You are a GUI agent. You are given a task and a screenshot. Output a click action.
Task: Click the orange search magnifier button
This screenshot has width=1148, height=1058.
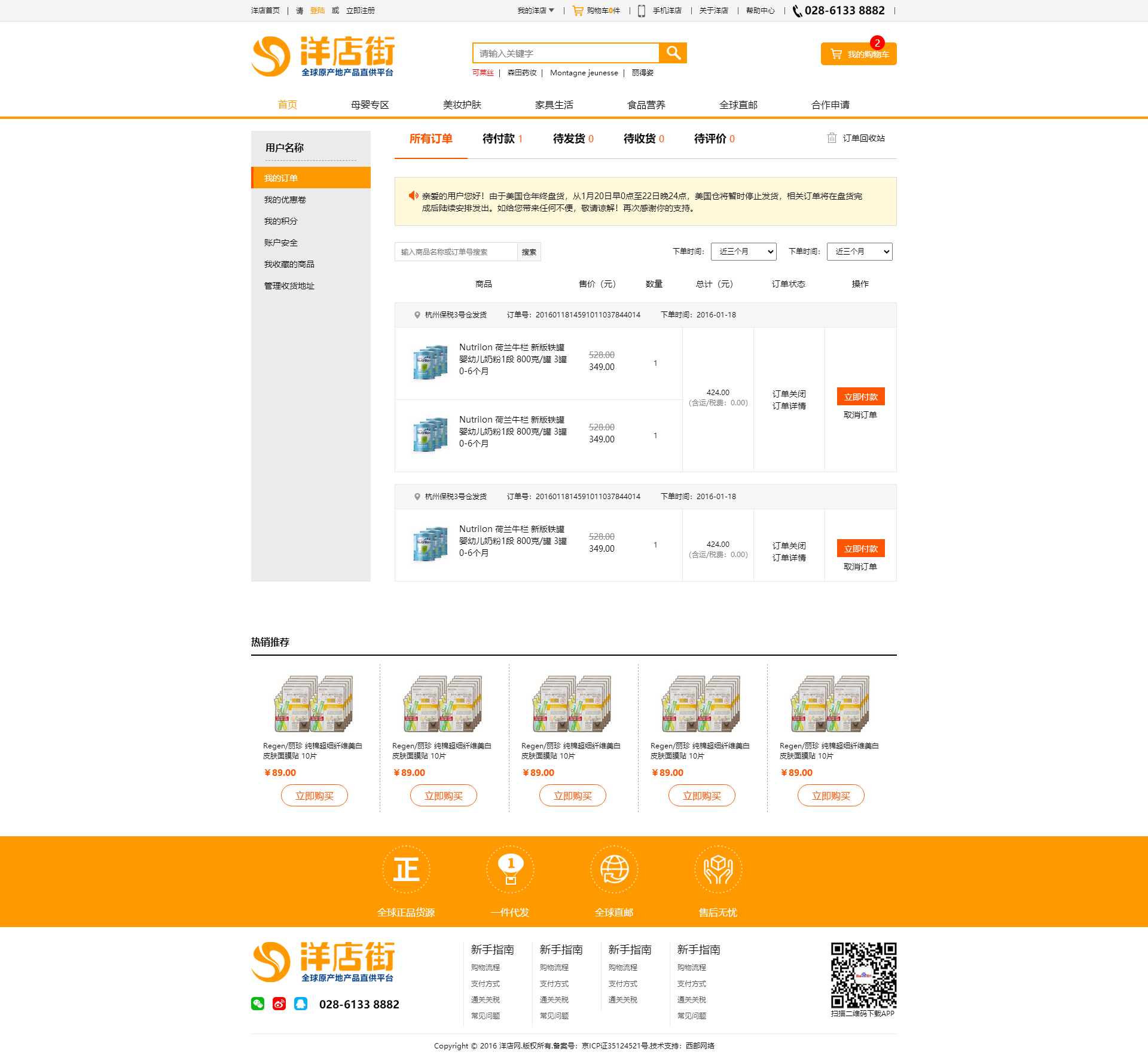[x=673, y=53]
